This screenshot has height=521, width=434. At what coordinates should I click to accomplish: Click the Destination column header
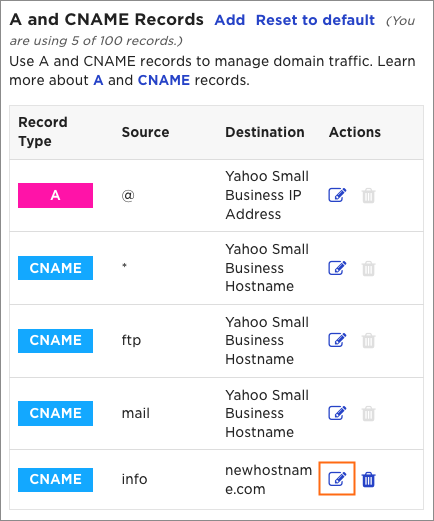tap(265, 132)
